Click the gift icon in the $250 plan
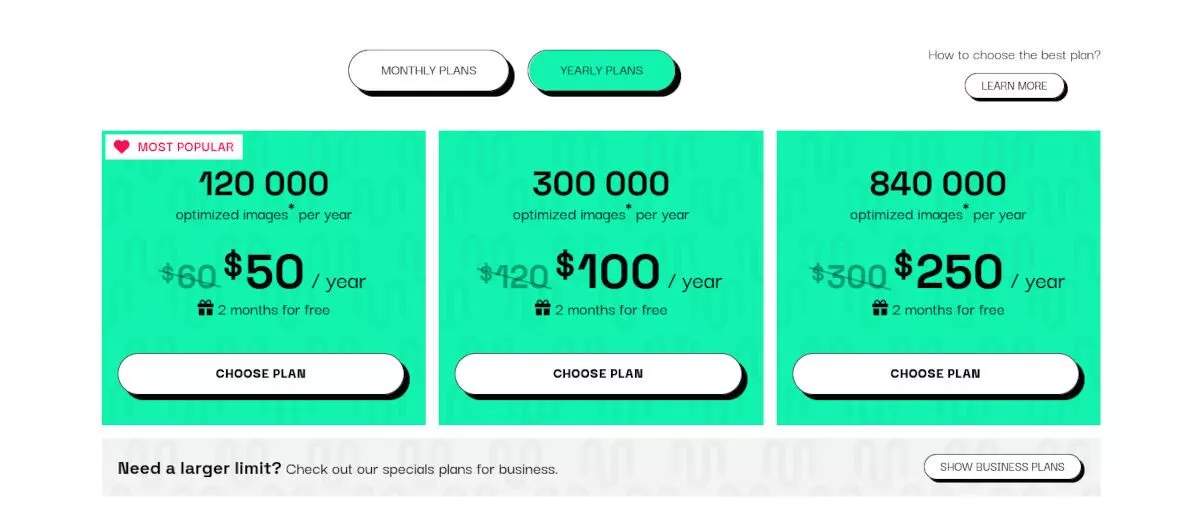Image resolution: width=1200 pixels, height=514 pixels. [x=880, y=309]
